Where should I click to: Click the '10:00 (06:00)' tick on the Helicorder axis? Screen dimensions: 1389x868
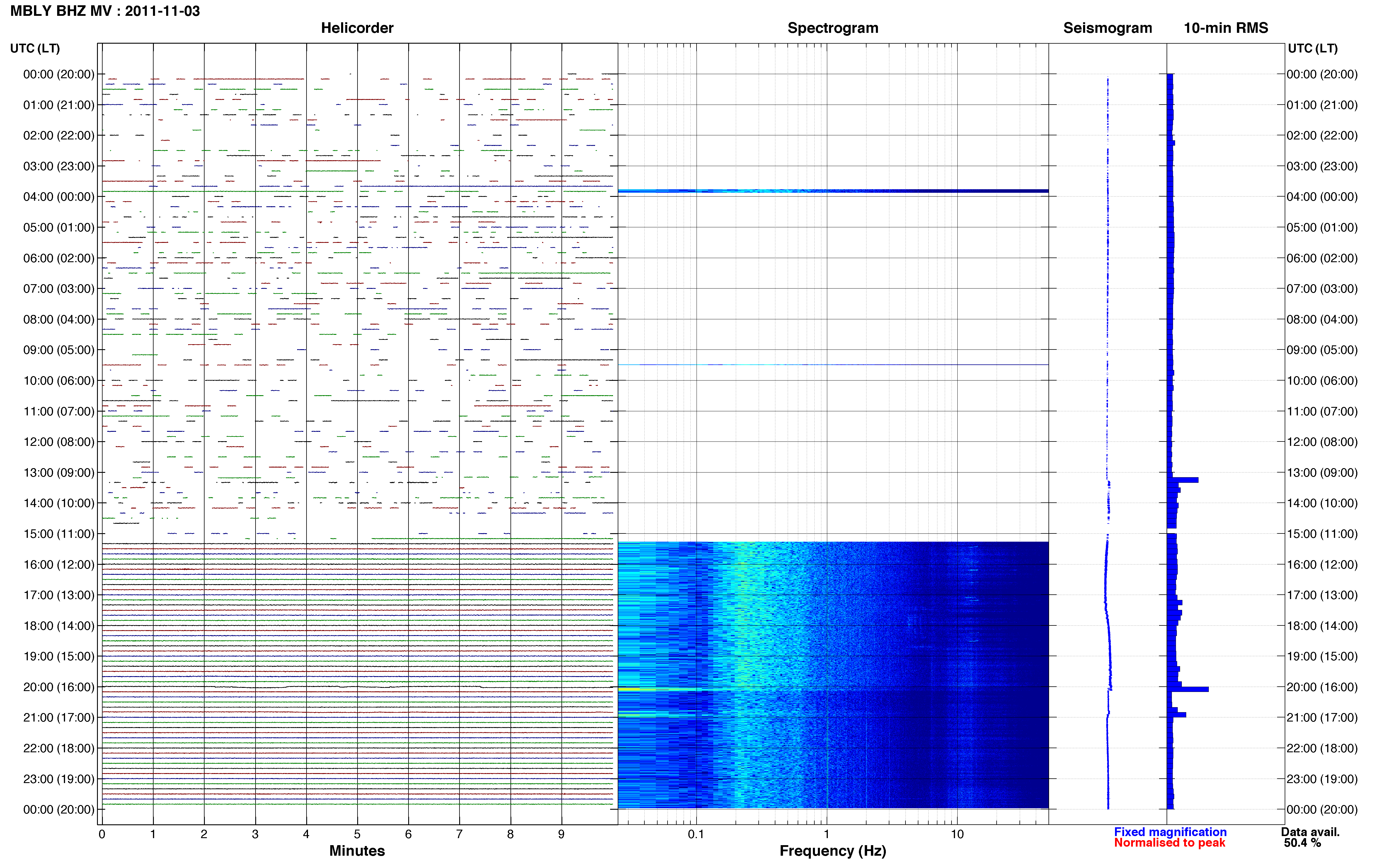tap(59, 381)
